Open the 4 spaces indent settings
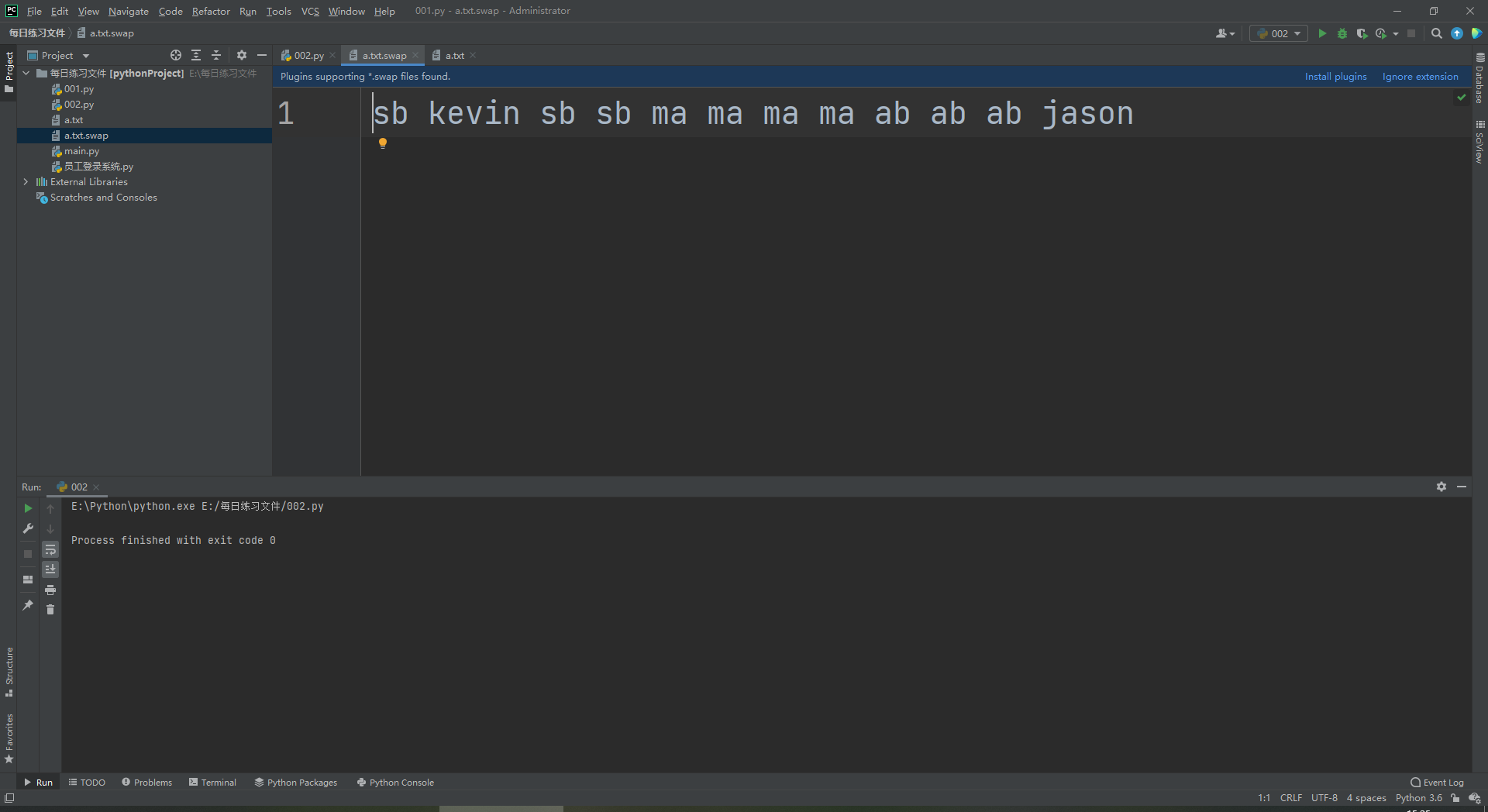1488x812 pixels. click(x=1366, y=798)
